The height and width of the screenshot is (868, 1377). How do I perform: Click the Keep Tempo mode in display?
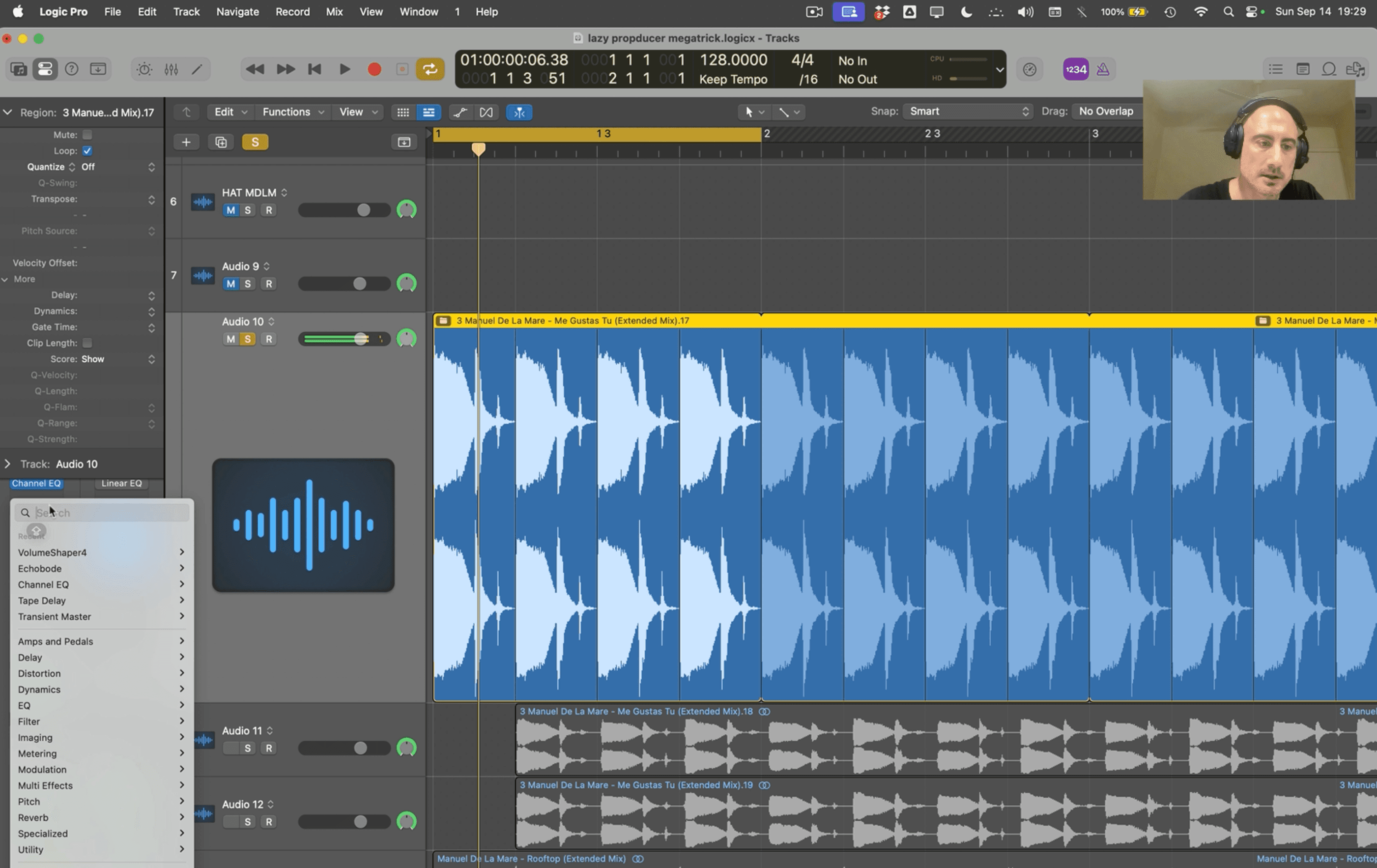[x=733, y=80]
